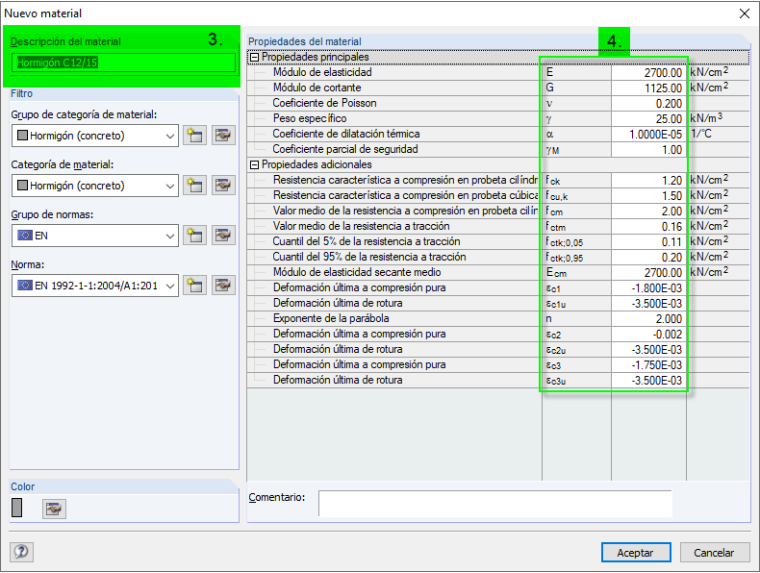
Task: Click Cancelar button
Action: (714, 553)
